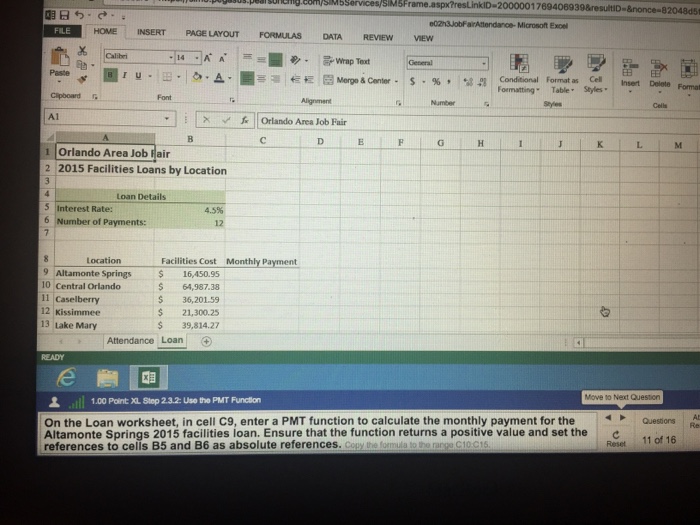Click the Increase Indent icon

tap(309, 80)
